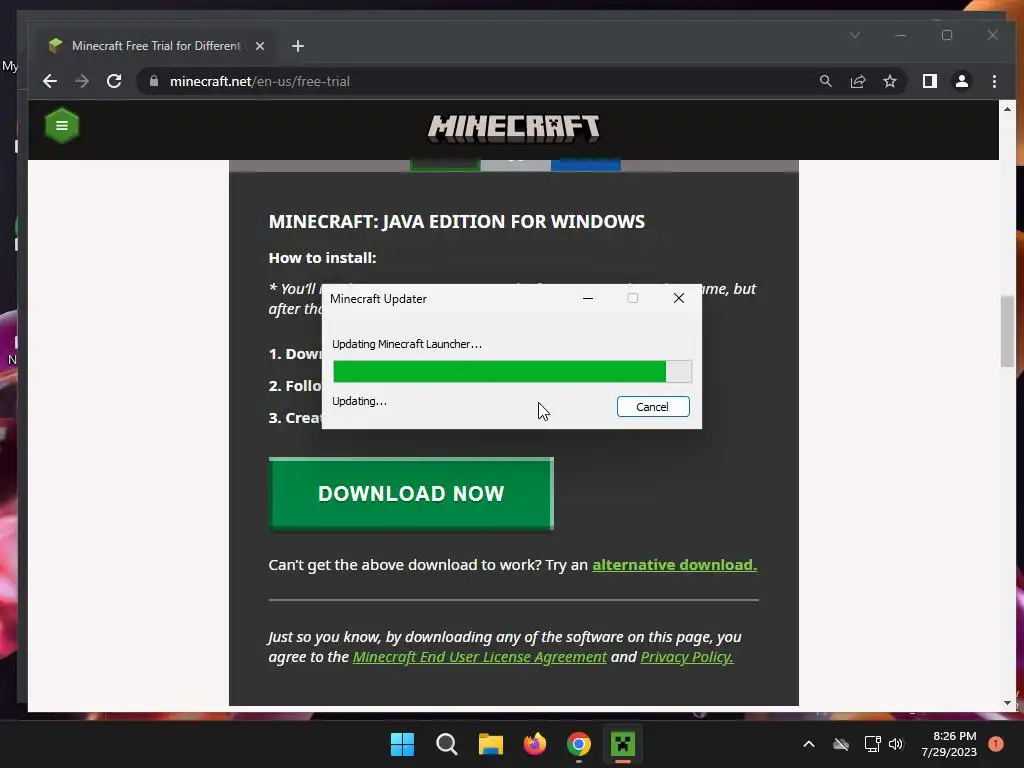The height and width of the screenshot is (768, 1024).
Task: Go back using the browser back arrow
Action: click(x=50, y=82)
